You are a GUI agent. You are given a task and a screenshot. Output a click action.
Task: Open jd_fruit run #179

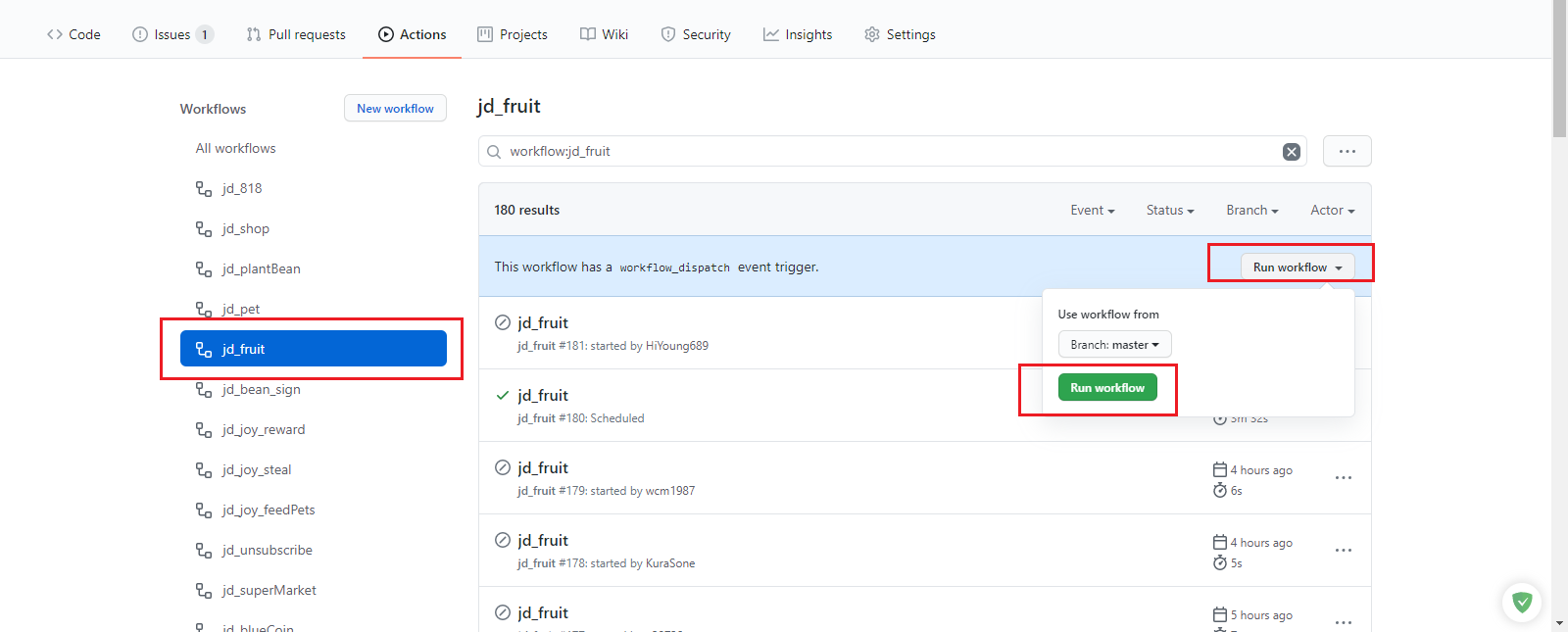(x=543, y=467)
